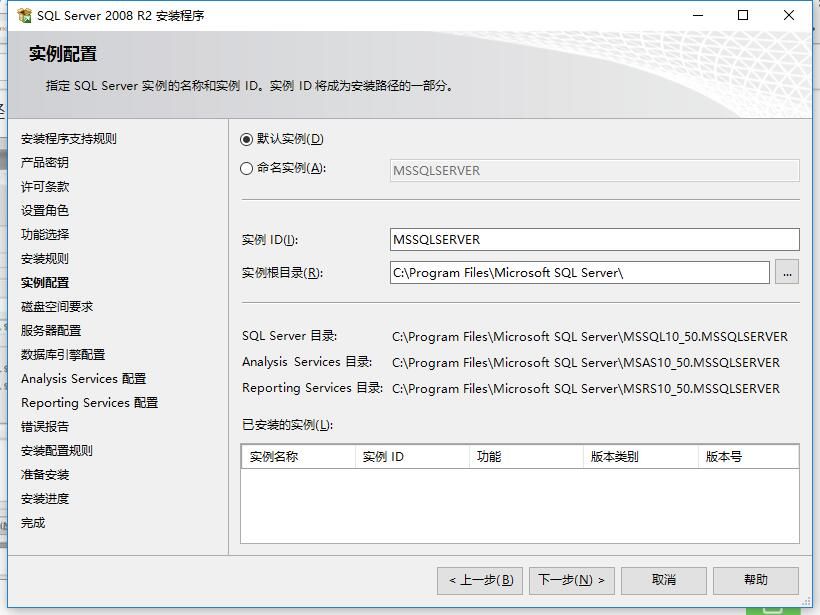
Task: Select the 产品密钥 step
Action: coord(44,163)
